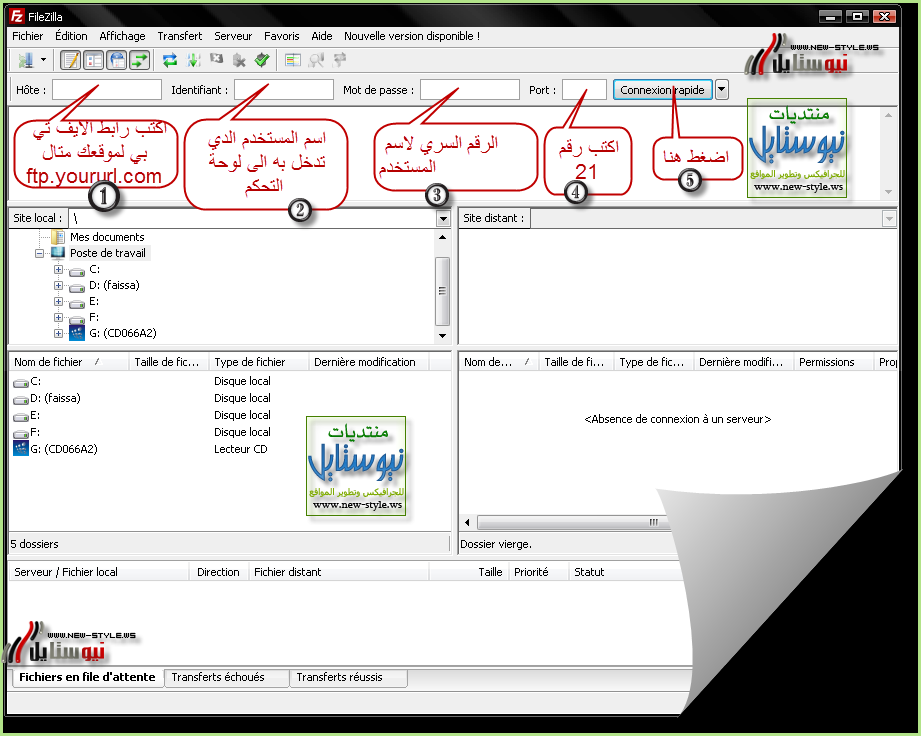Switch to Fichiers en file d'attente tab
The width and height of the screenshot is (921, 736).
click(x=87, y=677)
